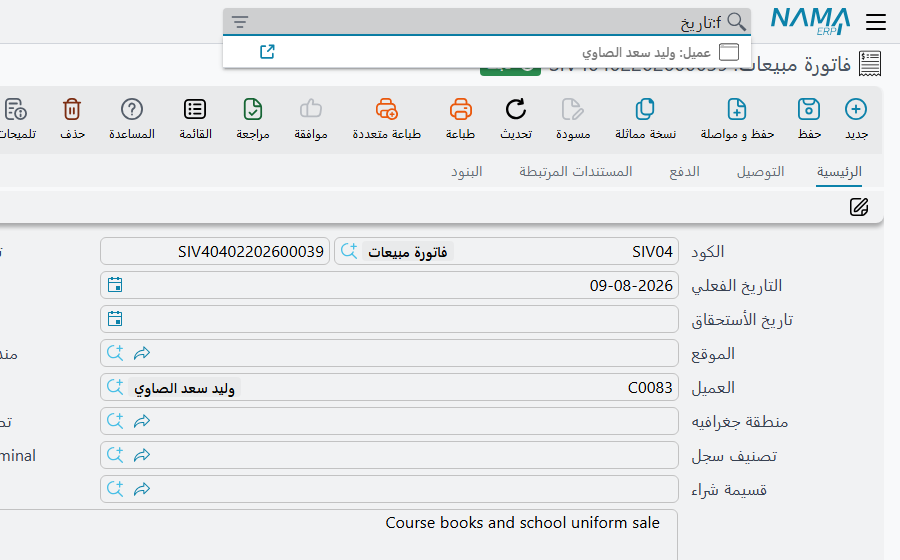Open customer result in new window
900x560 pixels.
pyautogui.click(x=267, y=52)
